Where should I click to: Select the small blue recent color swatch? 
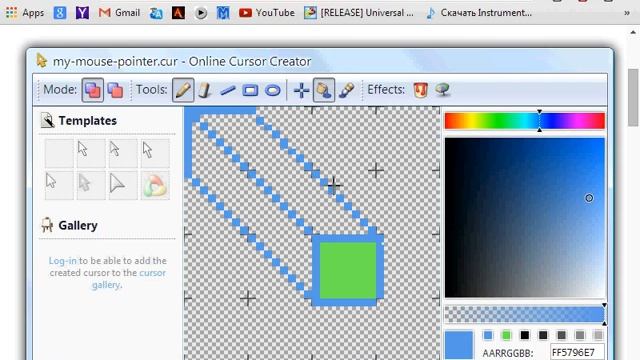(488, 336)
